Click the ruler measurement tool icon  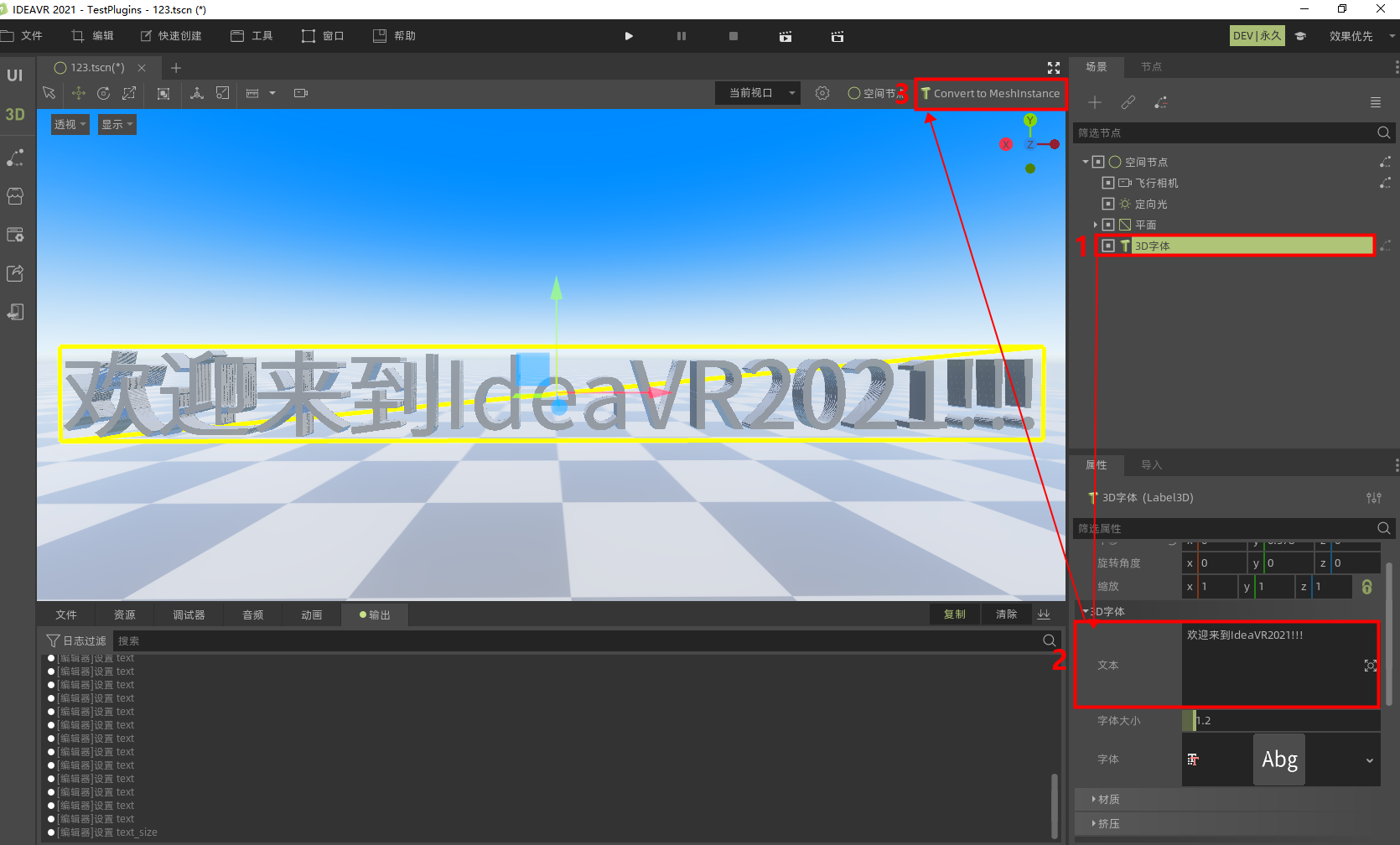tap(252, 93)
